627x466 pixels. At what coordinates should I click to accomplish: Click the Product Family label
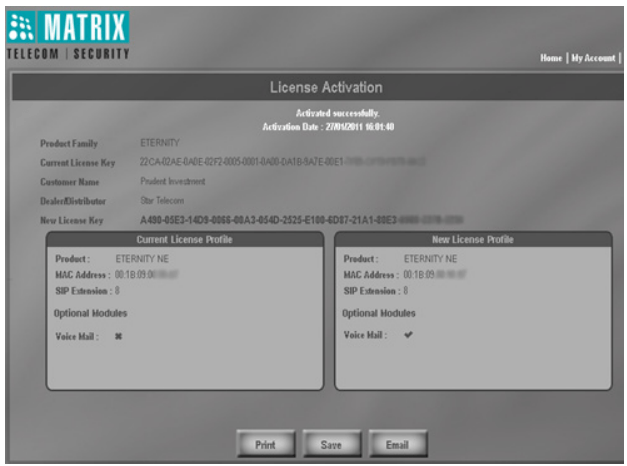click(69, 144)
